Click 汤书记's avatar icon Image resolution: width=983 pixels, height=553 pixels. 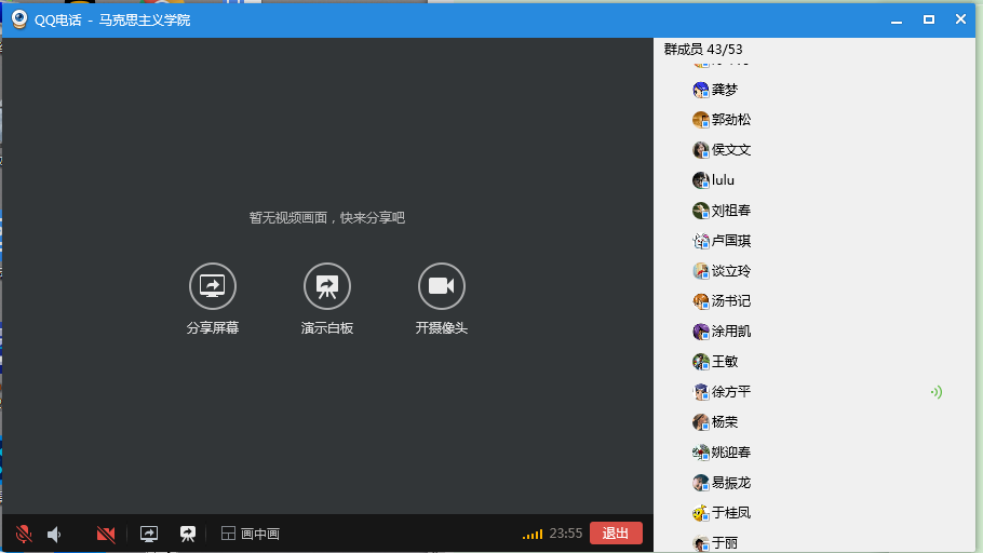coord(701,301)
